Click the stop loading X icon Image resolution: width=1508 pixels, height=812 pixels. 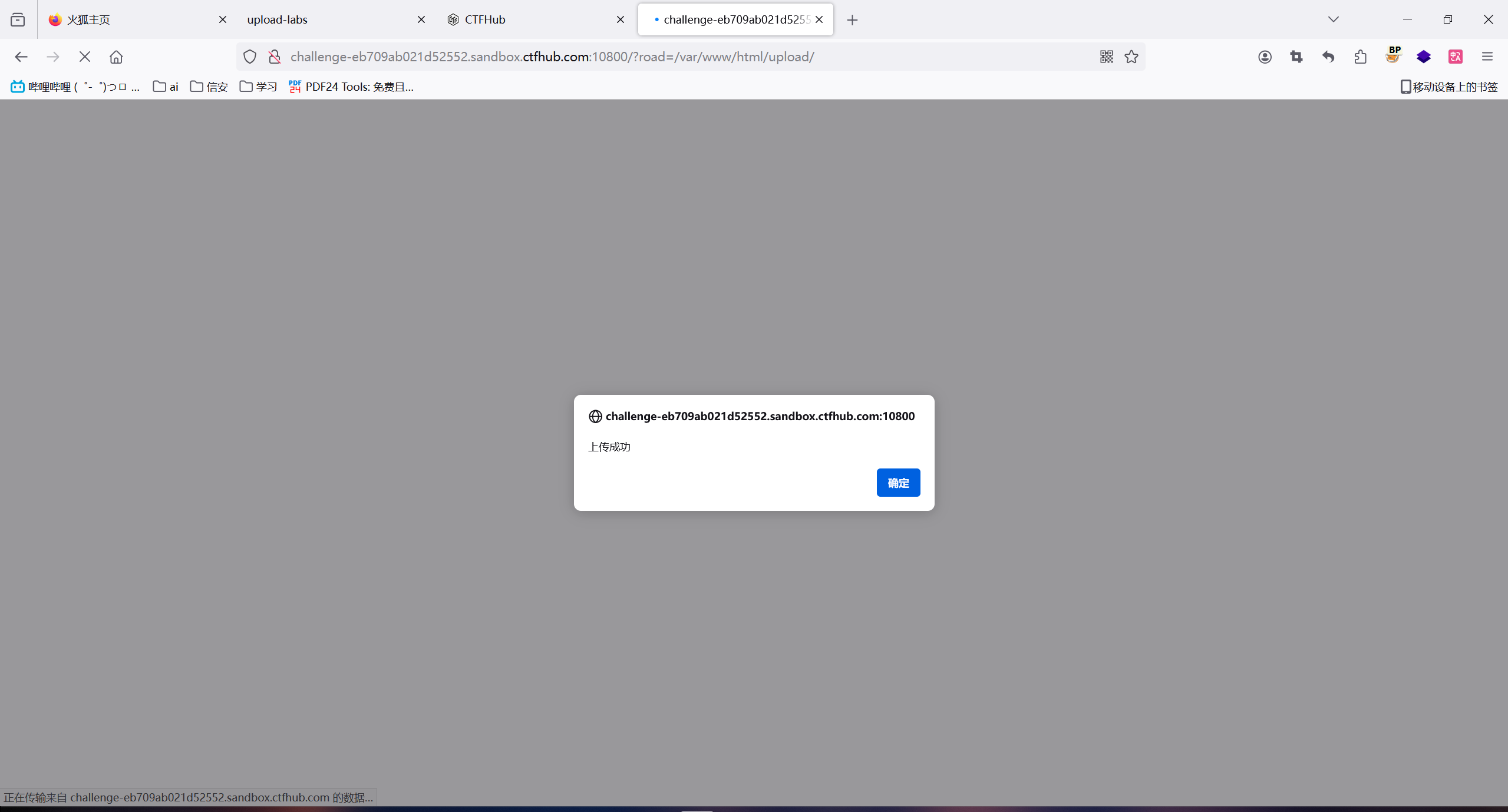tap(84, 57)
